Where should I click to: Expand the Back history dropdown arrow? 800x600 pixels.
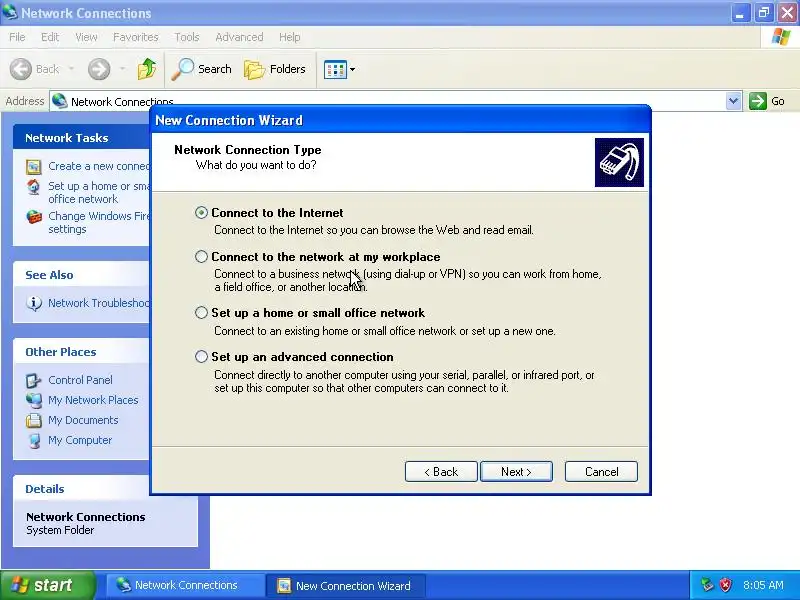[71, 69]
